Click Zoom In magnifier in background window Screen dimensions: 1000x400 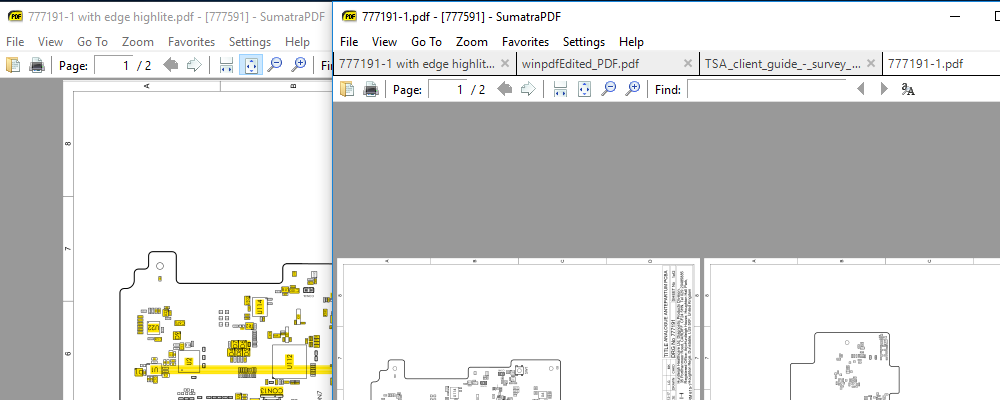click(x=298, y=65)
